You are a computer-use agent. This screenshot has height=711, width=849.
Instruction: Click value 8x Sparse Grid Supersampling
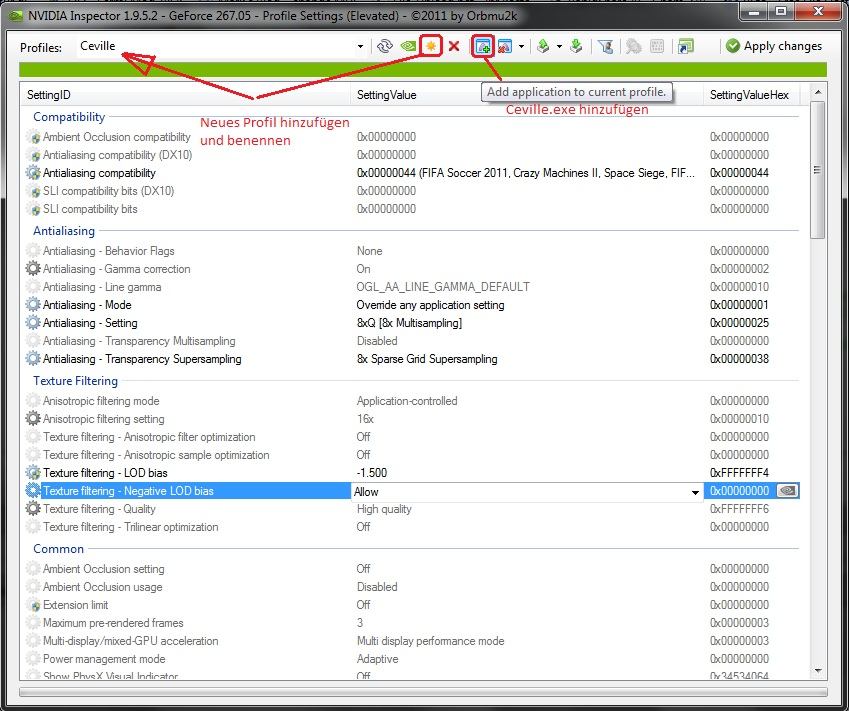[x=427, y=359]
